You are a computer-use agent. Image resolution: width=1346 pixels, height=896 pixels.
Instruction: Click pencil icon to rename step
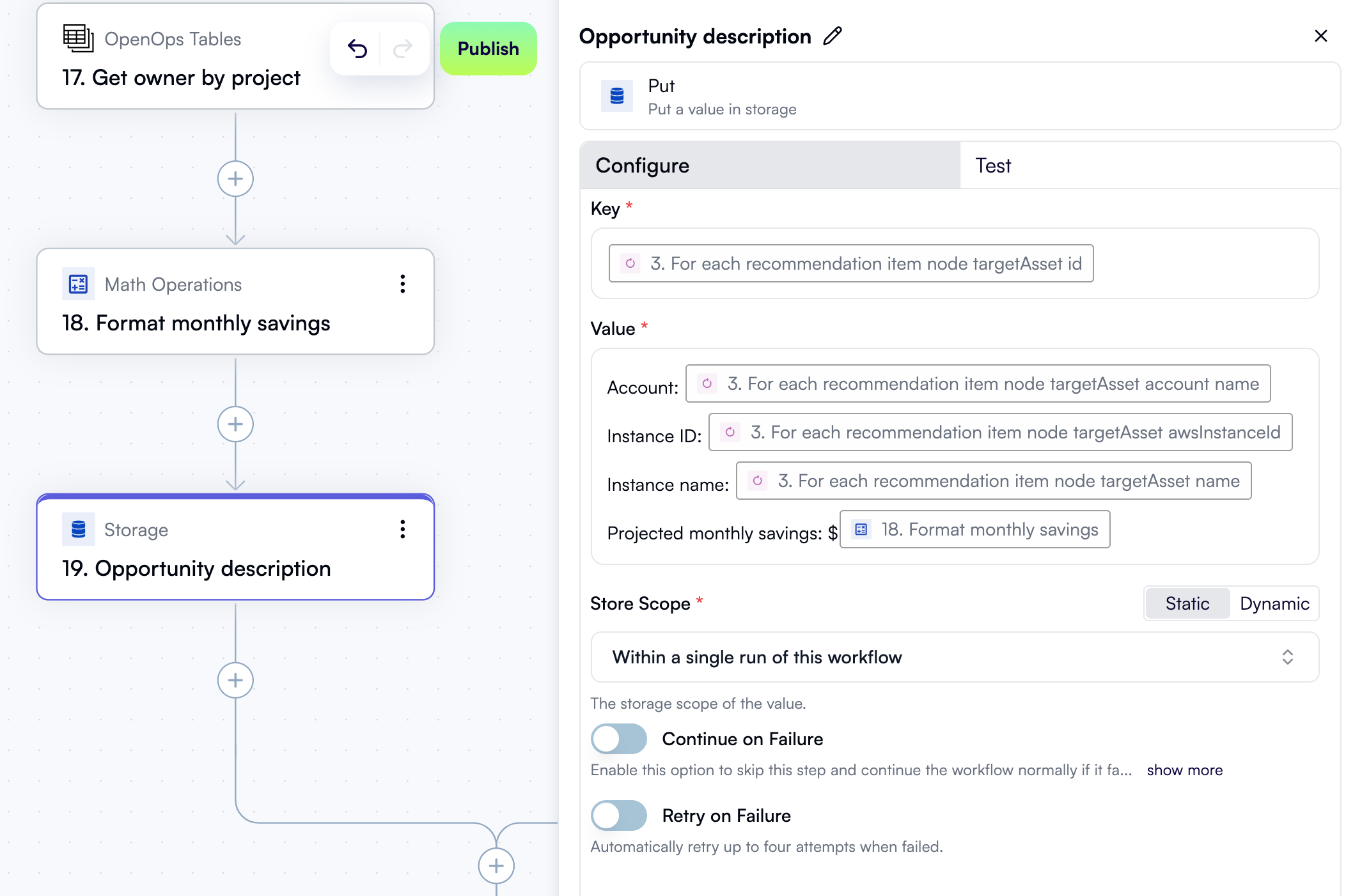click(x=833, y=36)
